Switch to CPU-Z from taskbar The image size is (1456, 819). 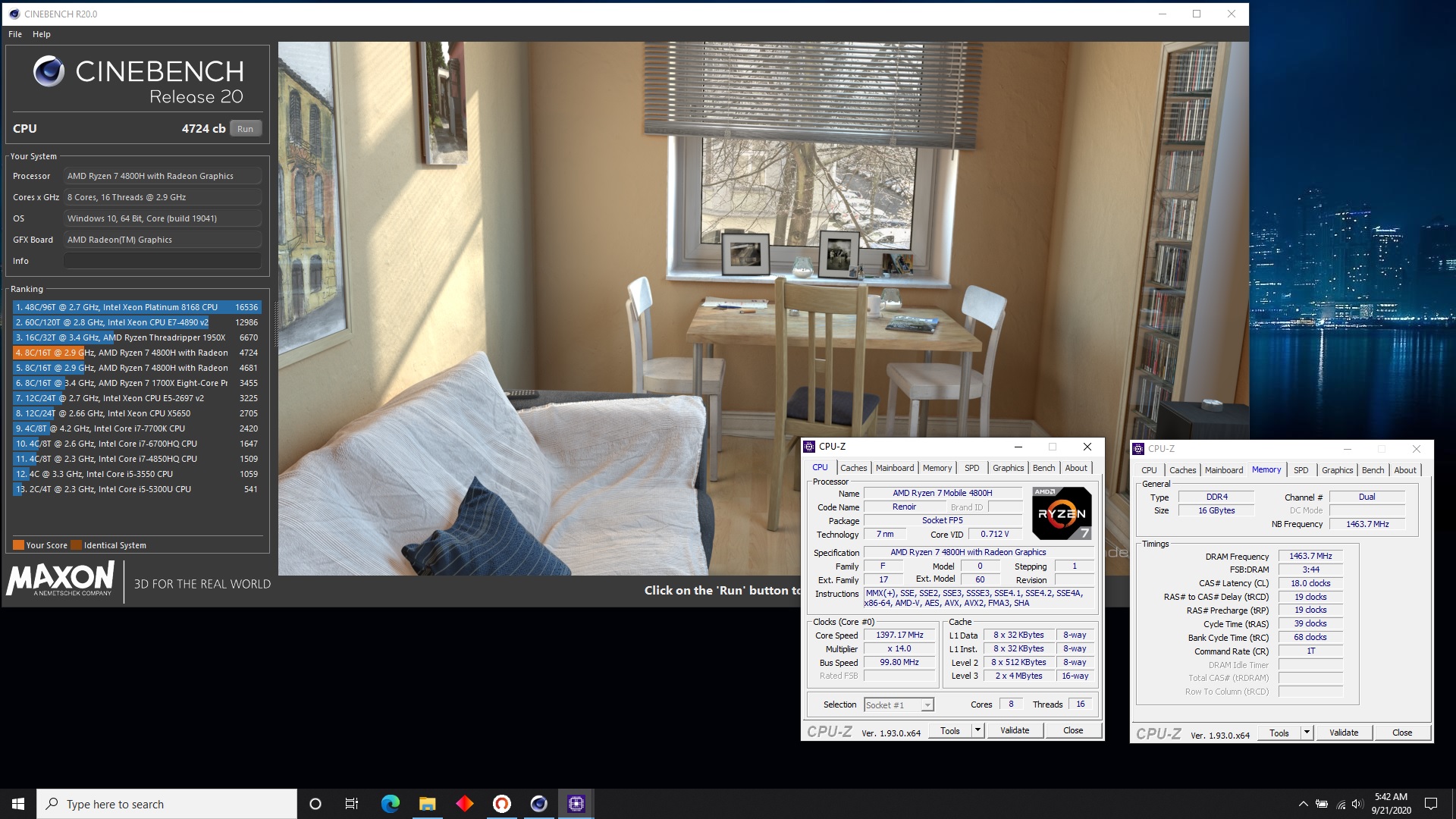point(576,804)
